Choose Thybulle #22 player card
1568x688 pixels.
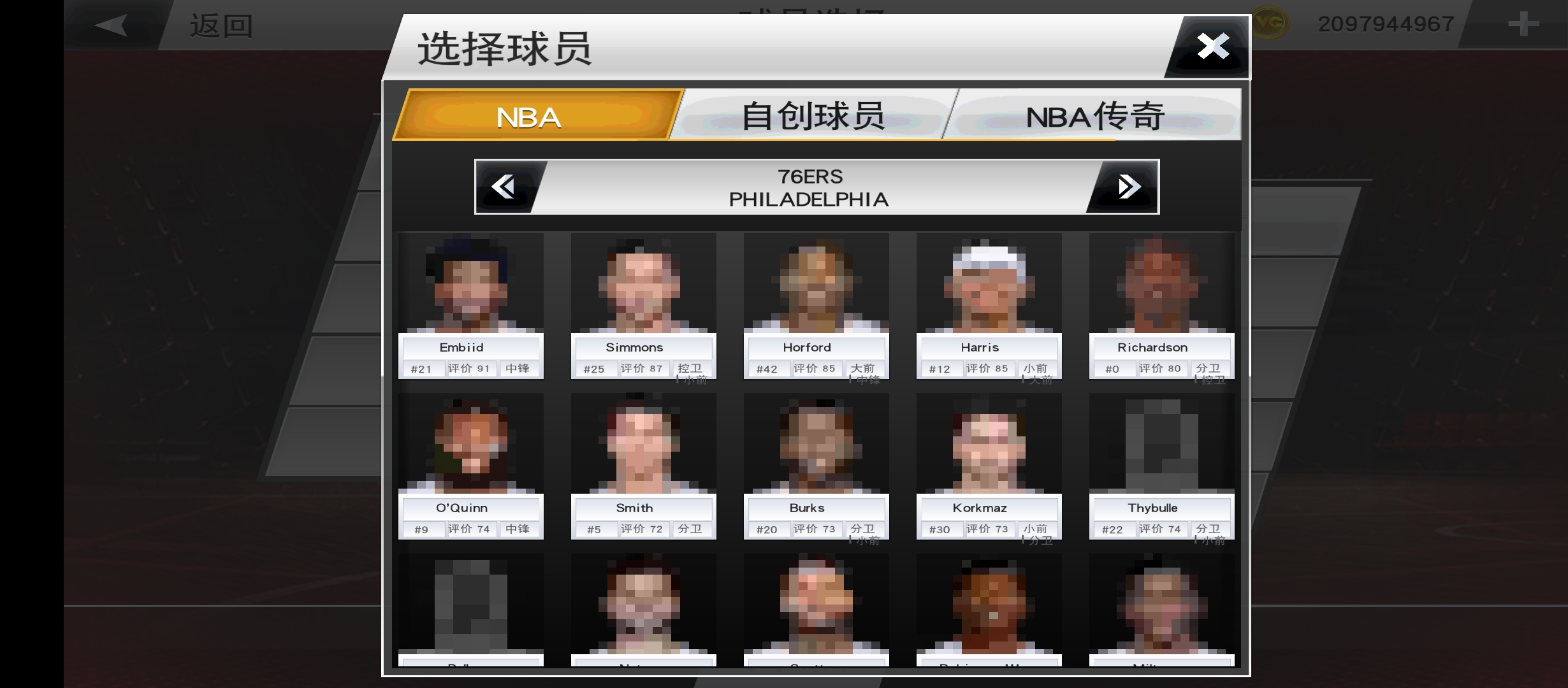(x=1162, y=466)
